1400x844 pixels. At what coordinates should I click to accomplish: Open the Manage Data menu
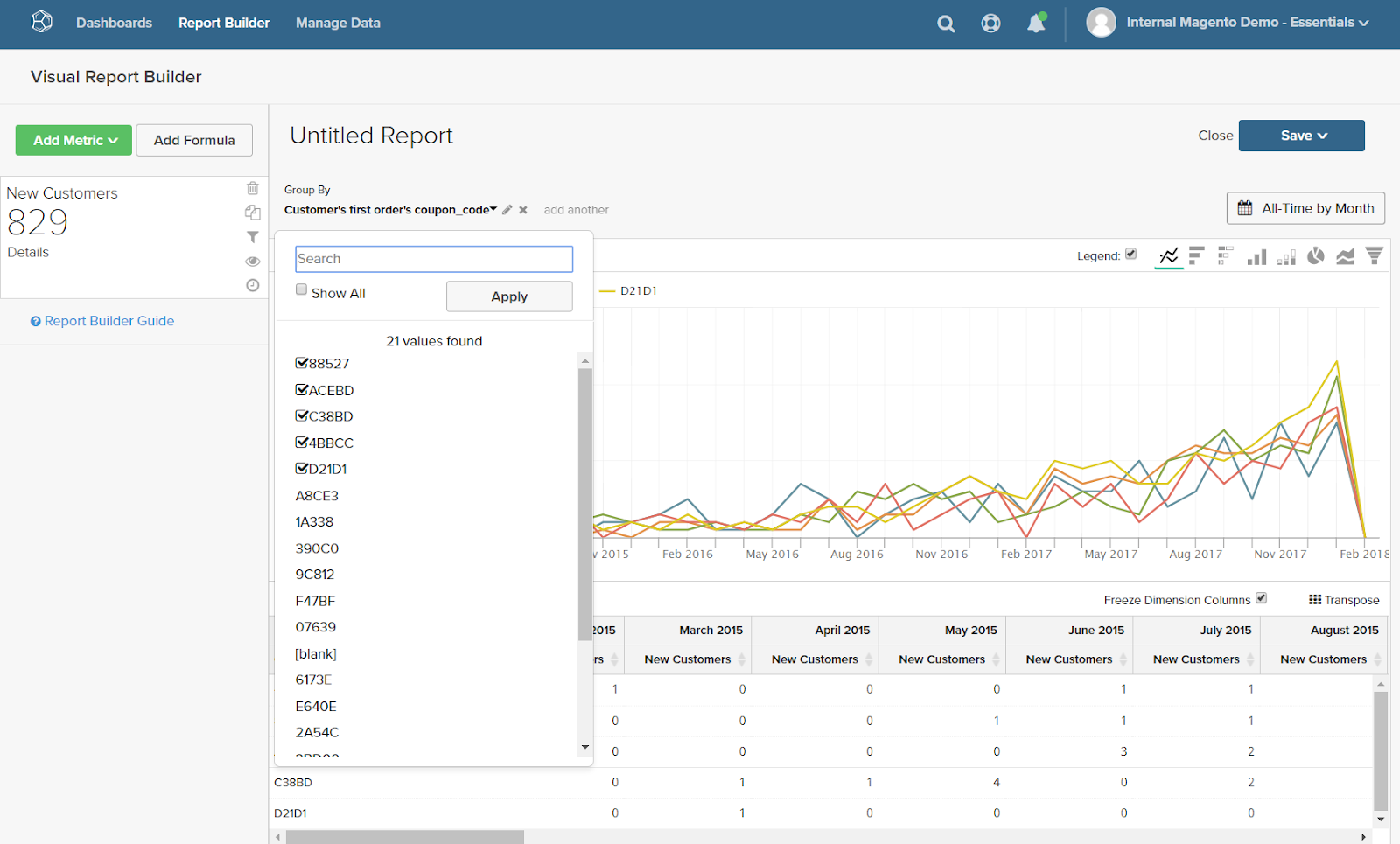(x=338, y=24)
